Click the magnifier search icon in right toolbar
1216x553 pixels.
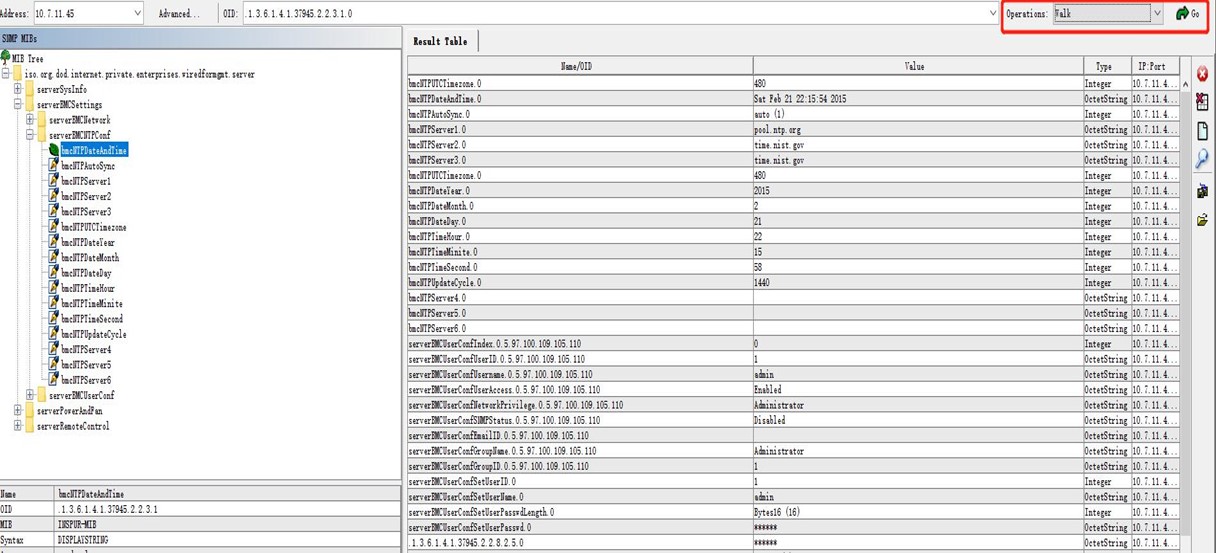1202,159
